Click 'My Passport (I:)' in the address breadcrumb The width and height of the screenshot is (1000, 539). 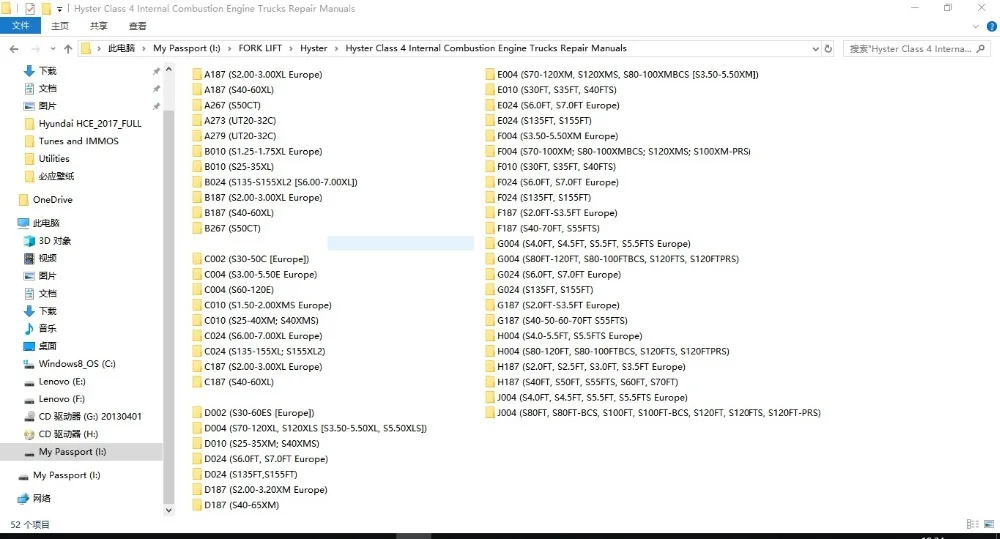tap(186, 48)
